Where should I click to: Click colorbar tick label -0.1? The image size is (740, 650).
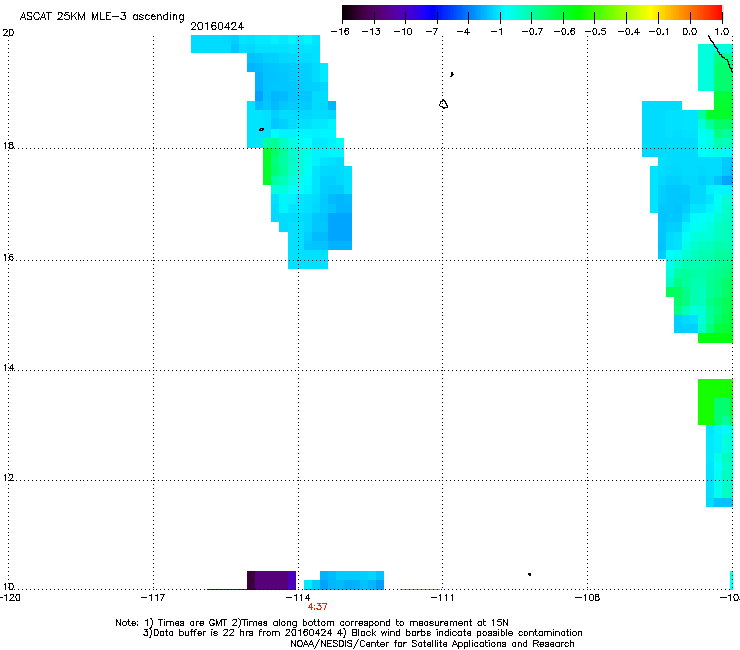[659, 32]
